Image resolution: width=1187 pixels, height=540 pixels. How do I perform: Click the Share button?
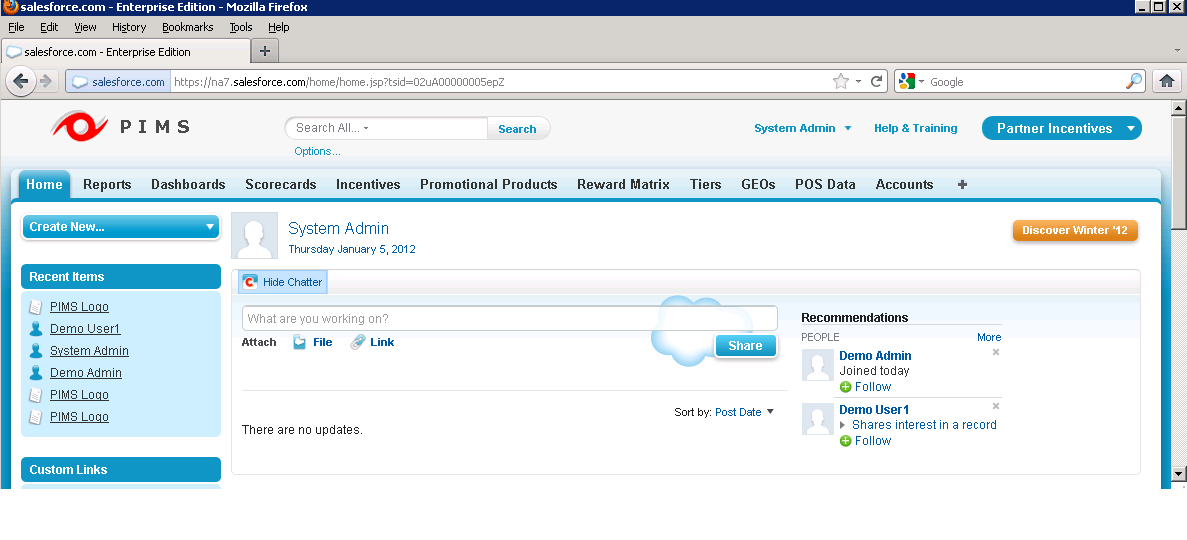[745, 346]
